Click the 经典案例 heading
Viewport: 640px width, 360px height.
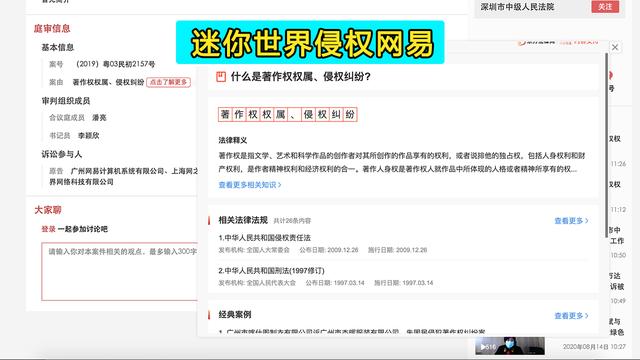(x=235, y=314)
